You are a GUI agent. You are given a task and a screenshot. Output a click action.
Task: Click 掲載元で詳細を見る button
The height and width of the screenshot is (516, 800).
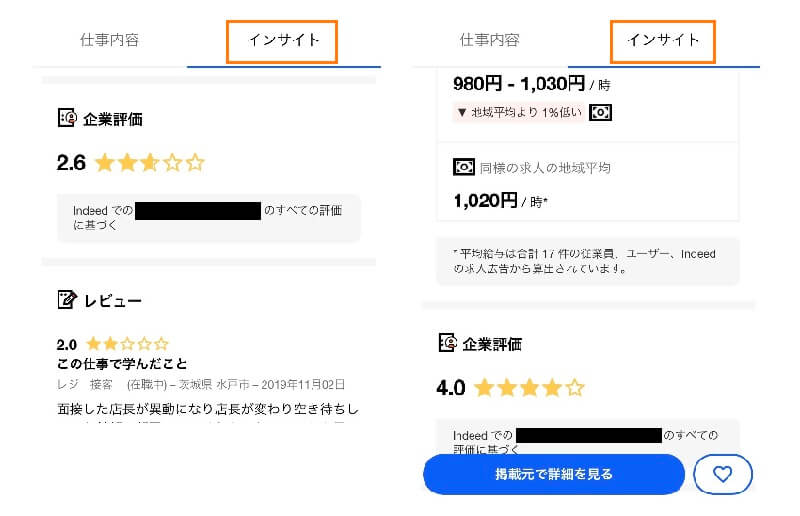tap(554, 474)
